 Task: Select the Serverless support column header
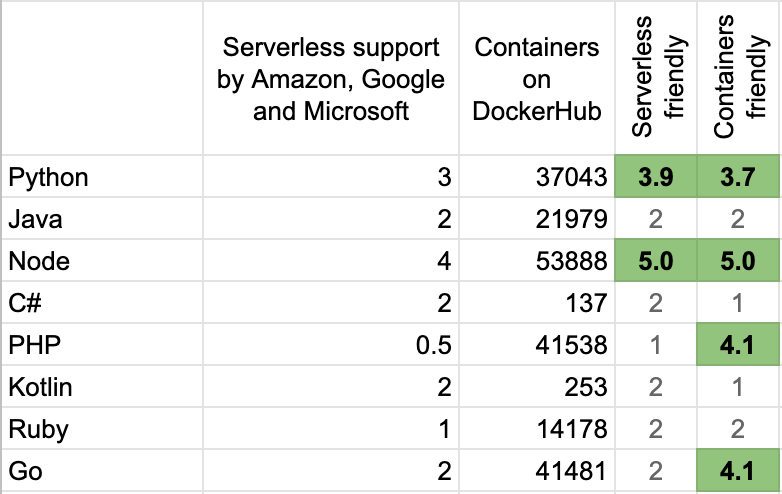tap(331, 78)
